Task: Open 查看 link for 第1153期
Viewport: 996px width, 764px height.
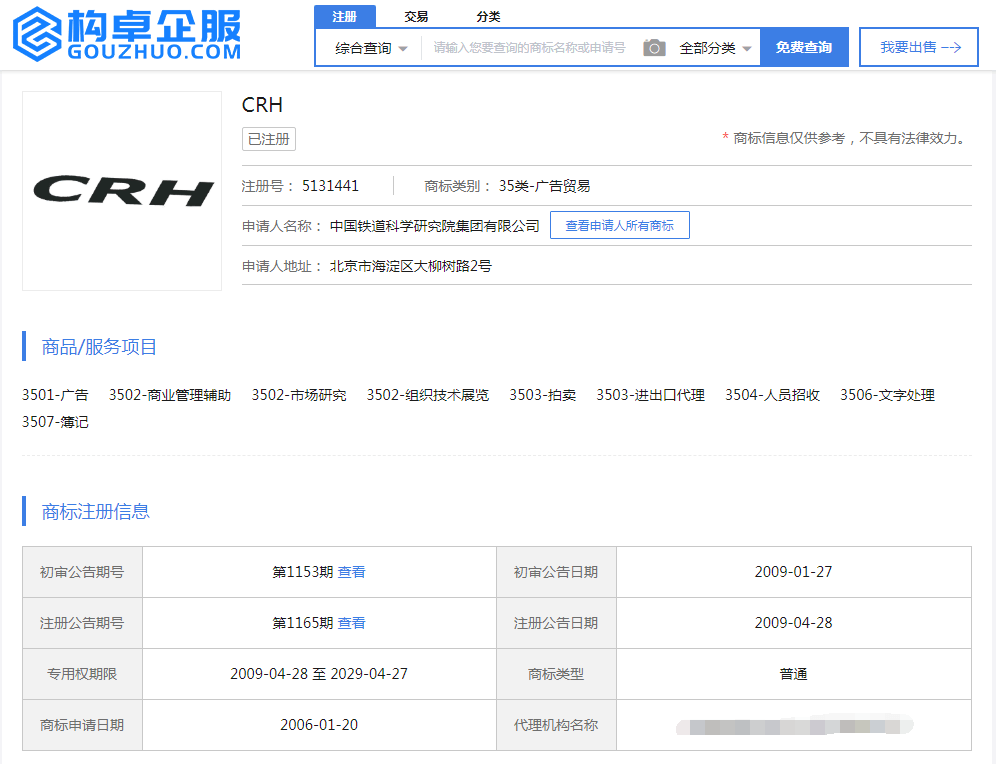Action: coord(351,572)
